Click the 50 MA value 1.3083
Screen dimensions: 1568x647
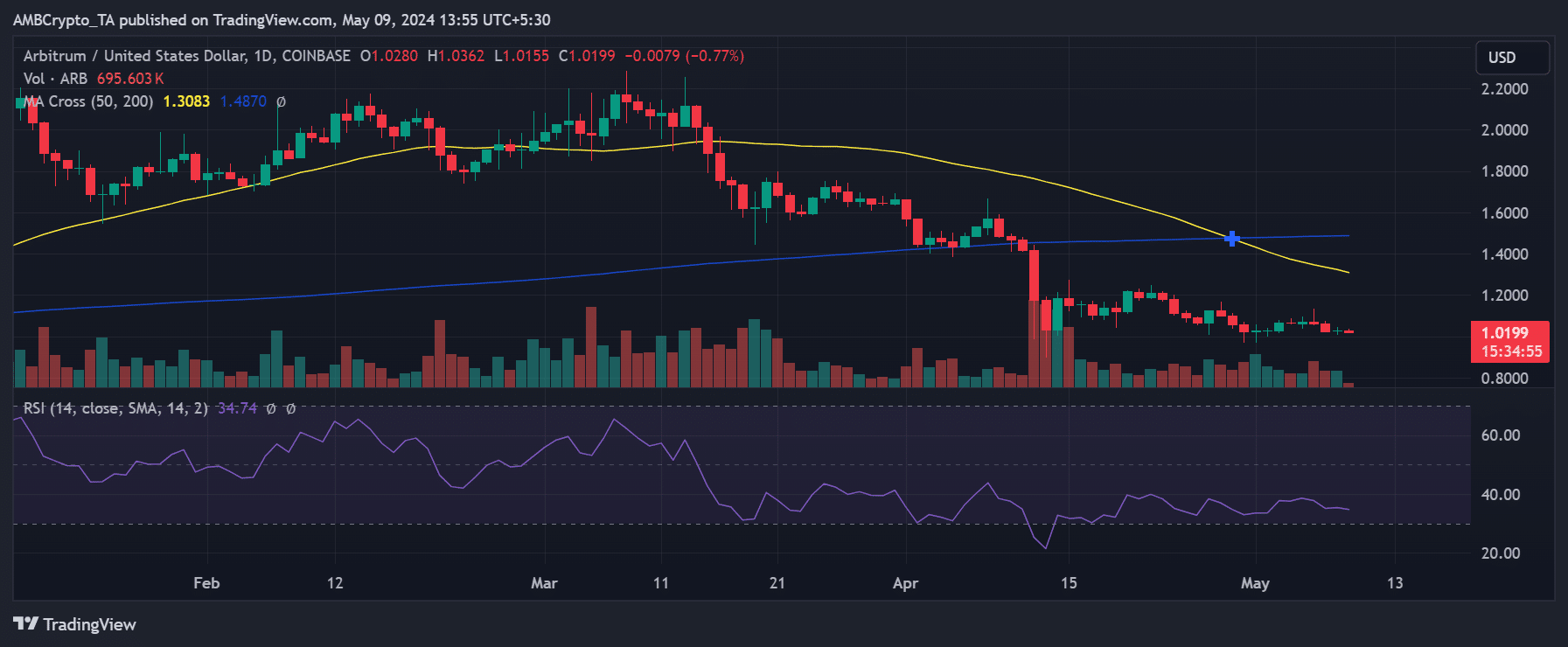coord(187,101)
